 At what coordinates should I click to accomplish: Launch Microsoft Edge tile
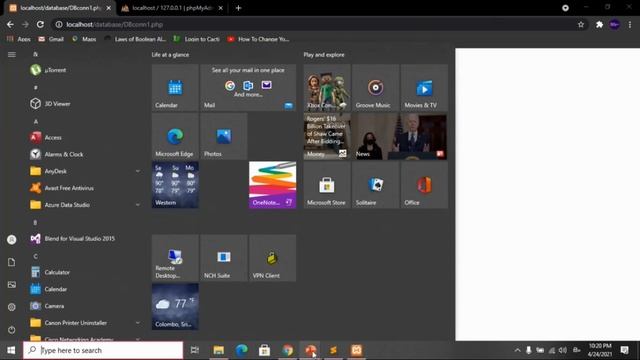pyautogui.click(x=175, y=136)
